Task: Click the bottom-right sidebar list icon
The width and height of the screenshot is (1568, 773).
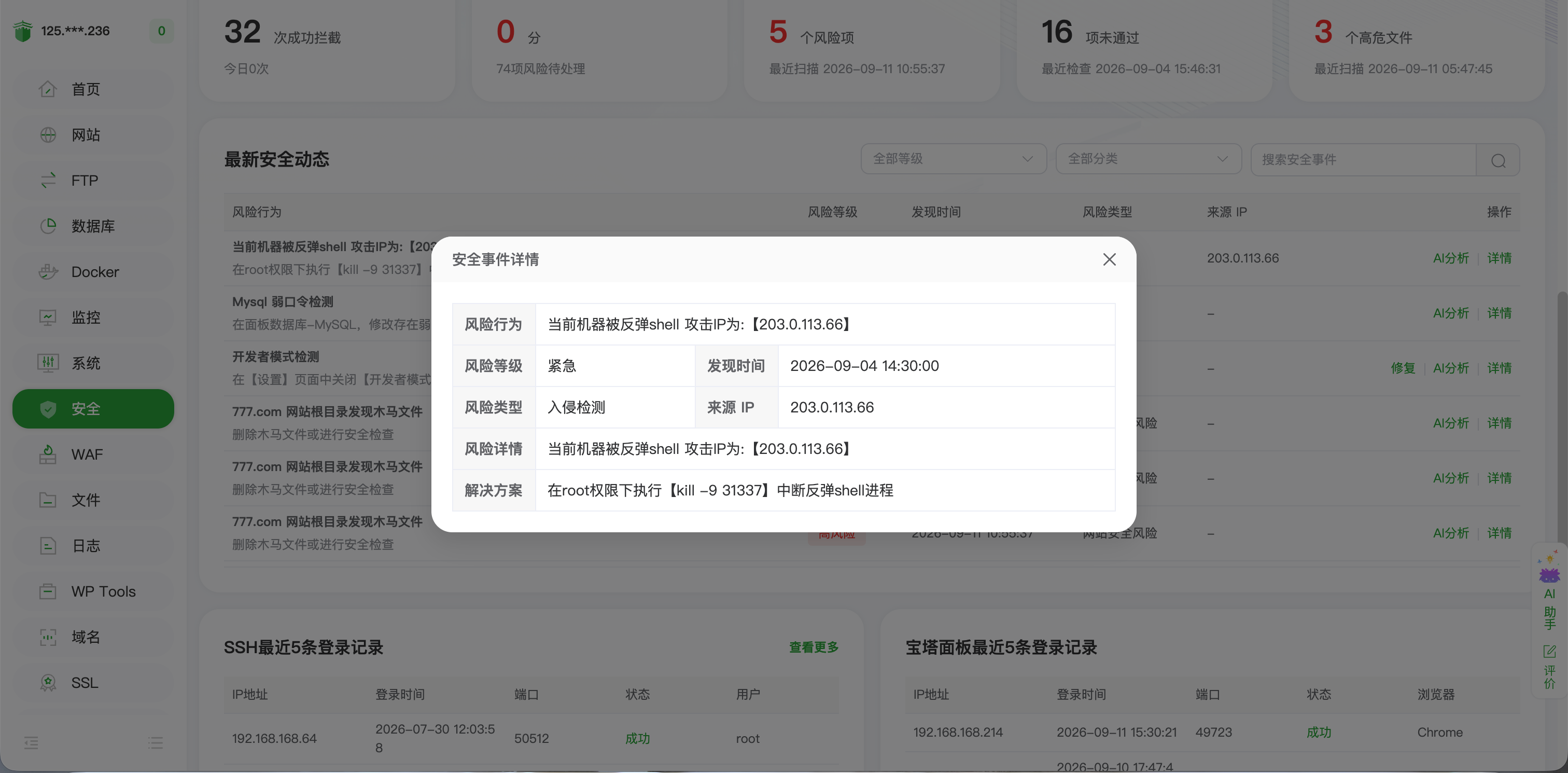Action: click(155, 742)
